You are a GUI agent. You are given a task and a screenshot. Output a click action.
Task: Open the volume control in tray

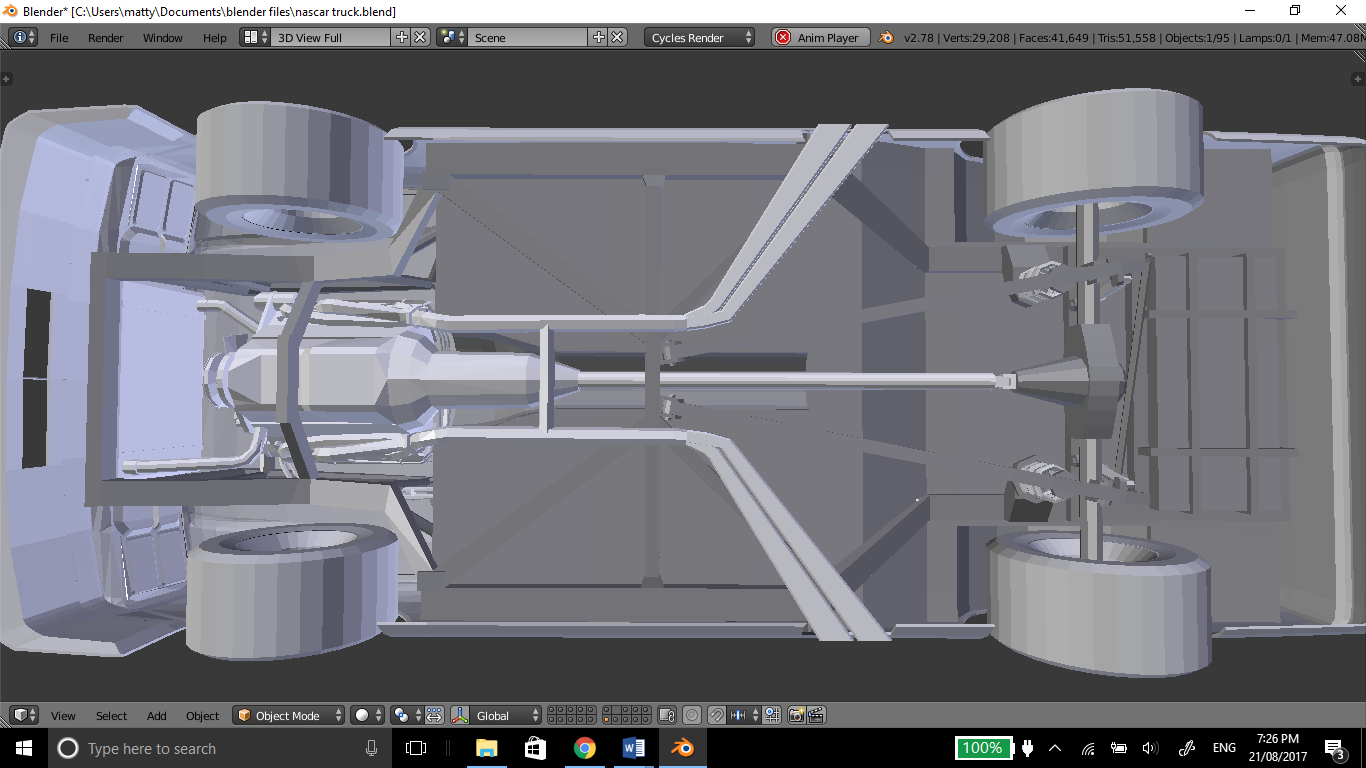1150,748
